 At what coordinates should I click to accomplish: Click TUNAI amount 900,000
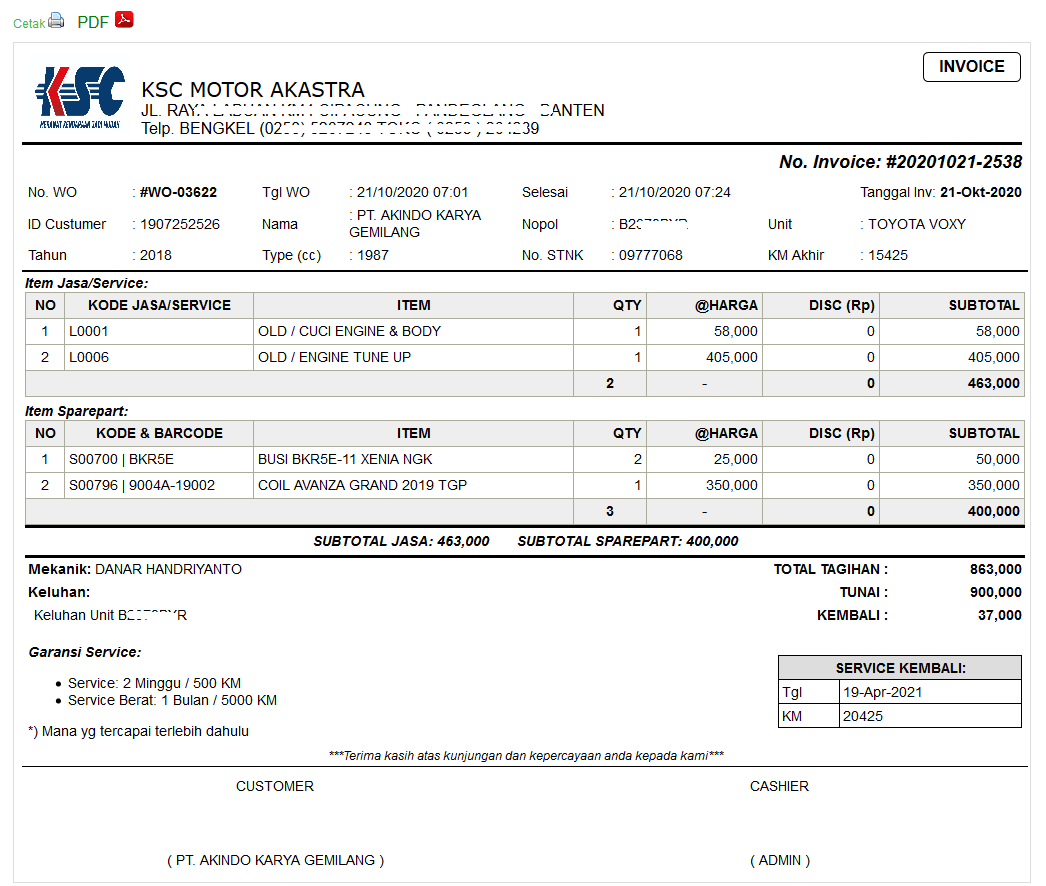(x=995, y=592)
